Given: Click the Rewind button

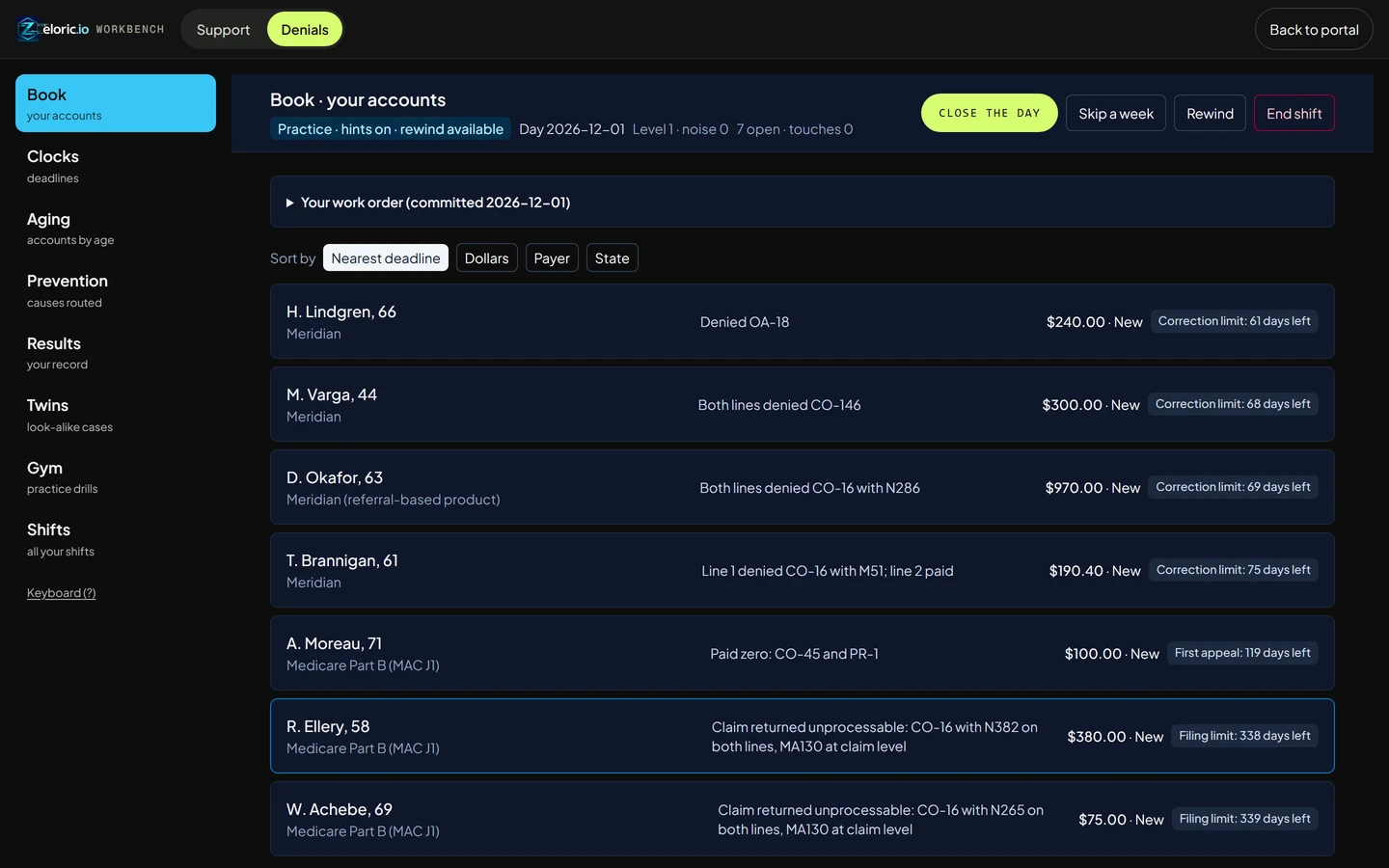Looking at the screenshot, I should [1210, 113].
